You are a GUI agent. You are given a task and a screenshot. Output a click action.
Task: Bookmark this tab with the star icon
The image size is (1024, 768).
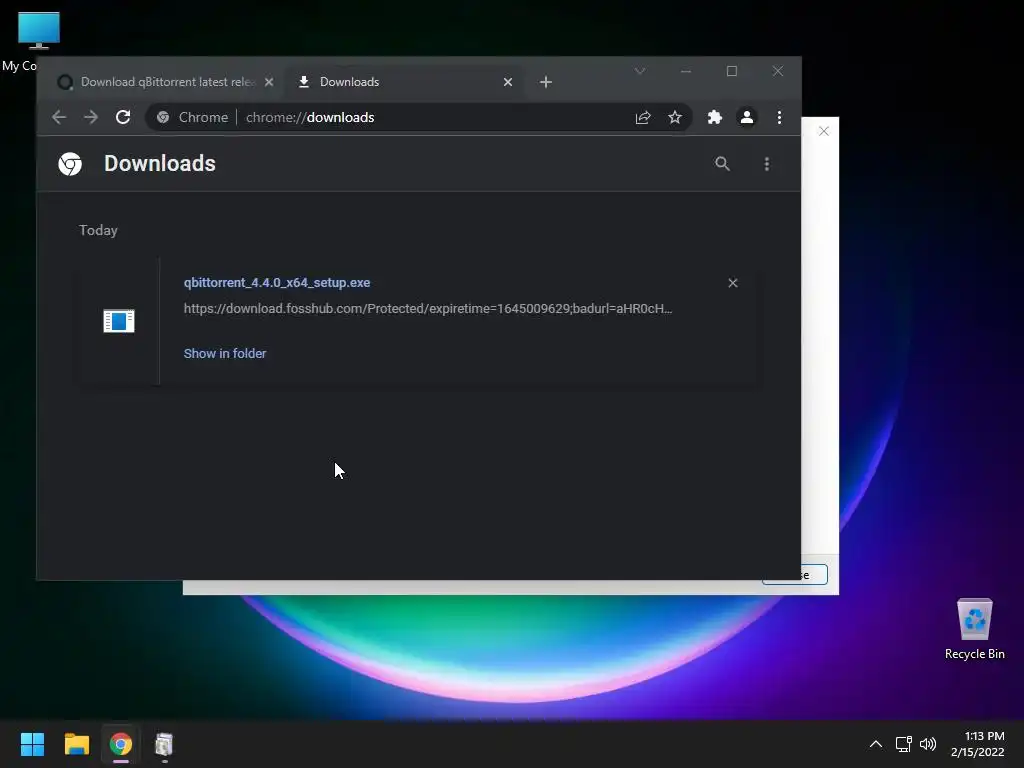tap(675, 118)
